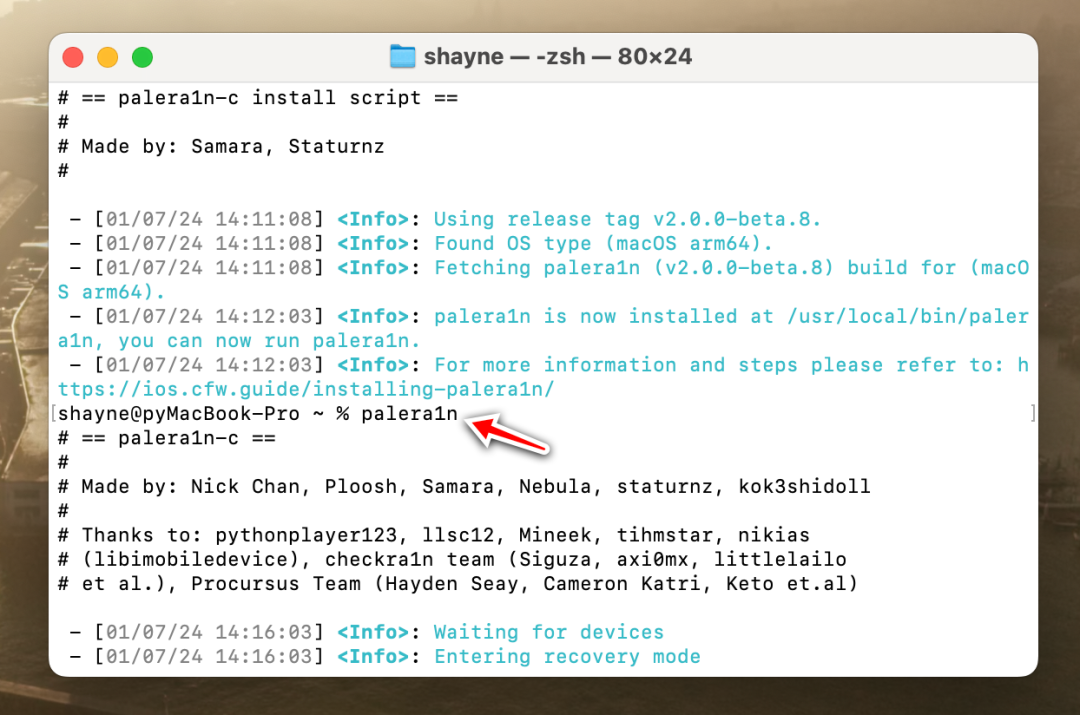Minimize the Terminal window with the yellow button
The height and width of the screenshot is (715, 1080).
[x=107, y=57]
